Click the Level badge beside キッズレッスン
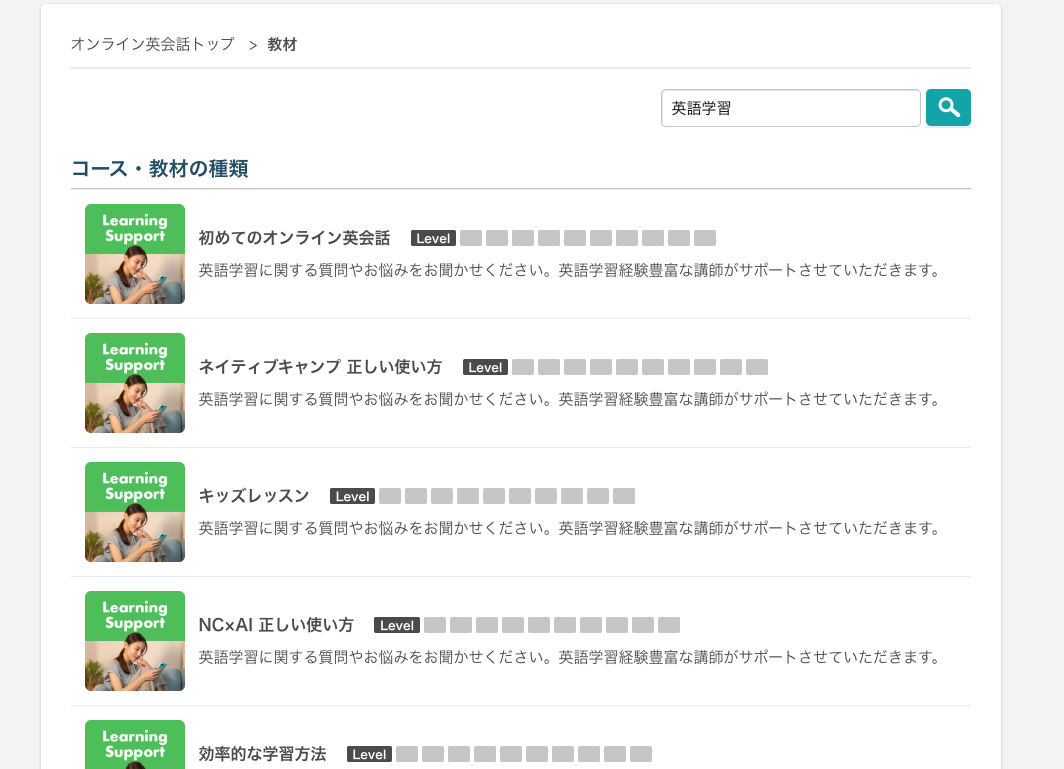This screenshot has width=1064, height=769. click(352, 496)
